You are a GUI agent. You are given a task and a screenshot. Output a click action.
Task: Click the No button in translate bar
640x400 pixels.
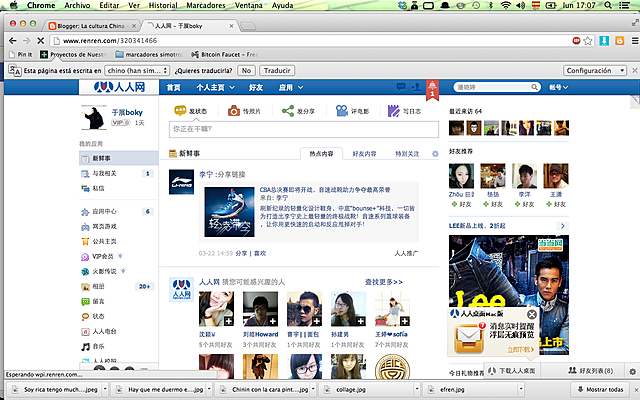click(246, 71)
